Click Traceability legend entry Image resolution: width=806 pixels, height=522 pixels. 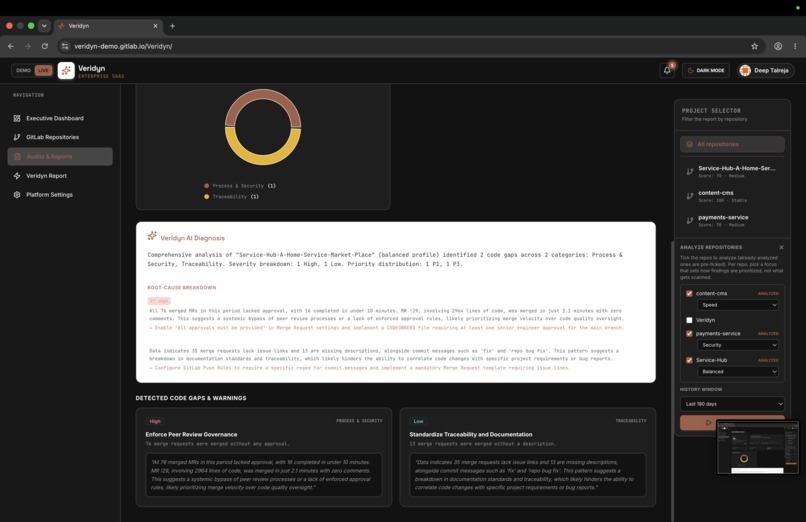pos(231,197)
